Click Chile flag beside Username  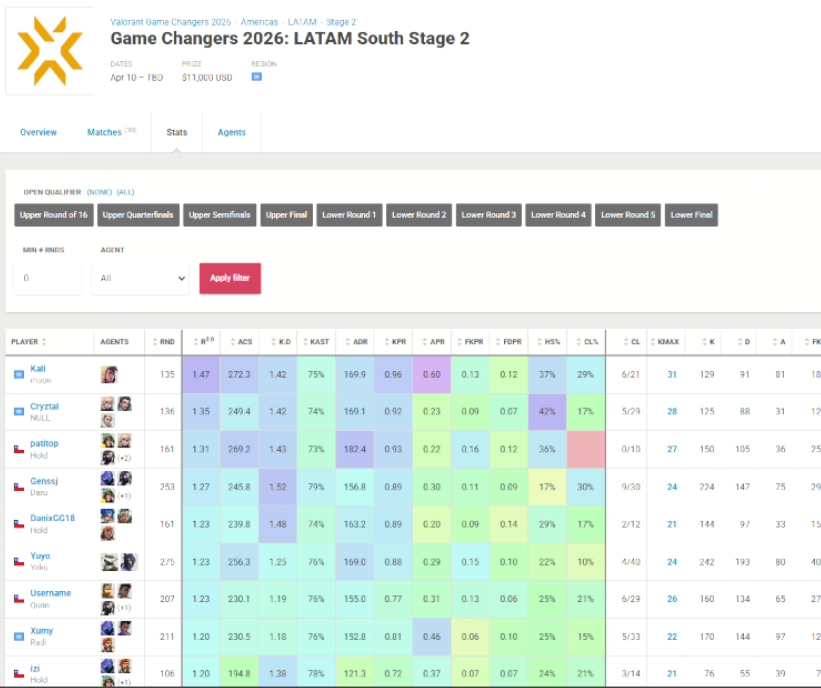pos(19,599)
